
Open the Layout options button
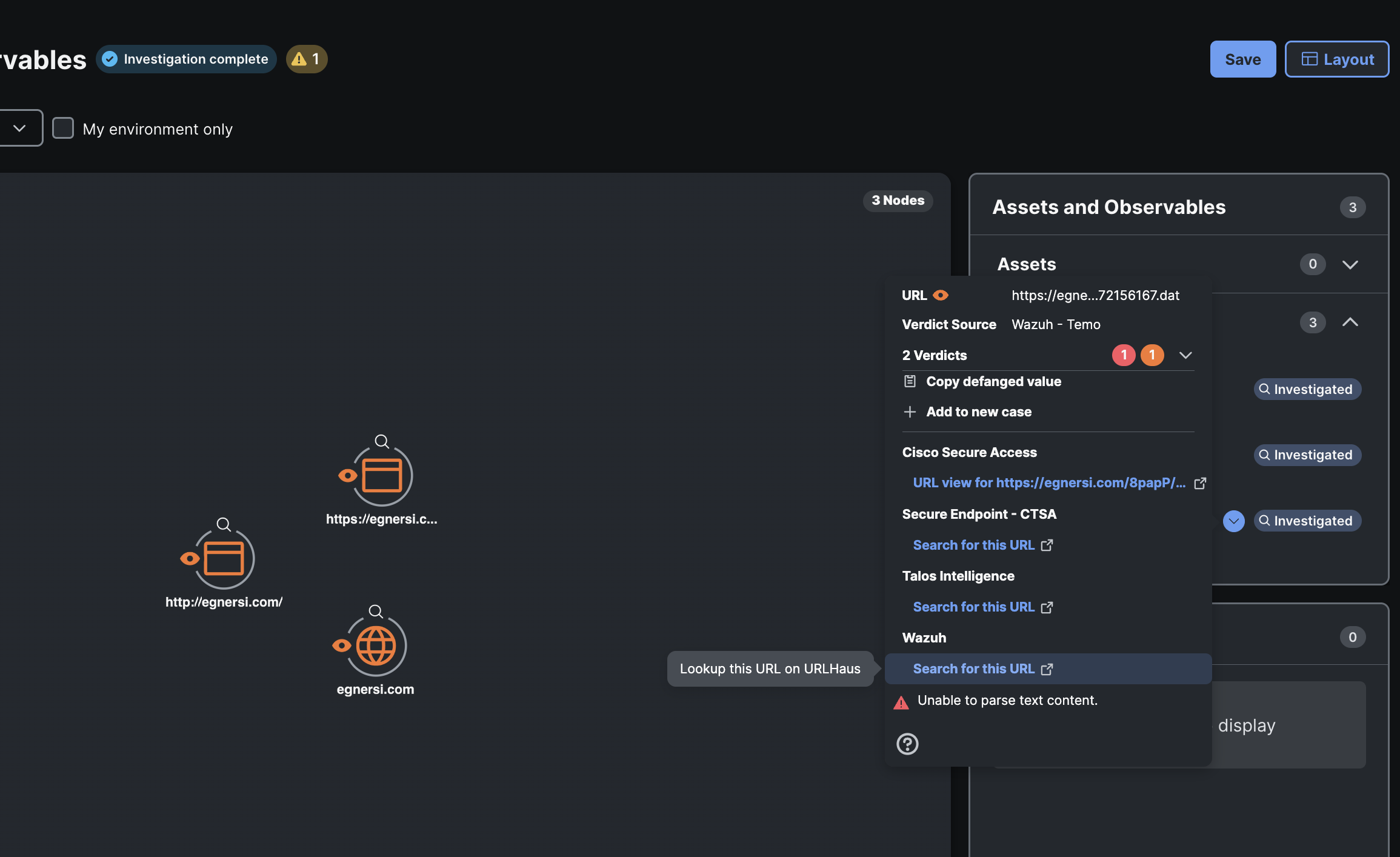point(1336,59)
